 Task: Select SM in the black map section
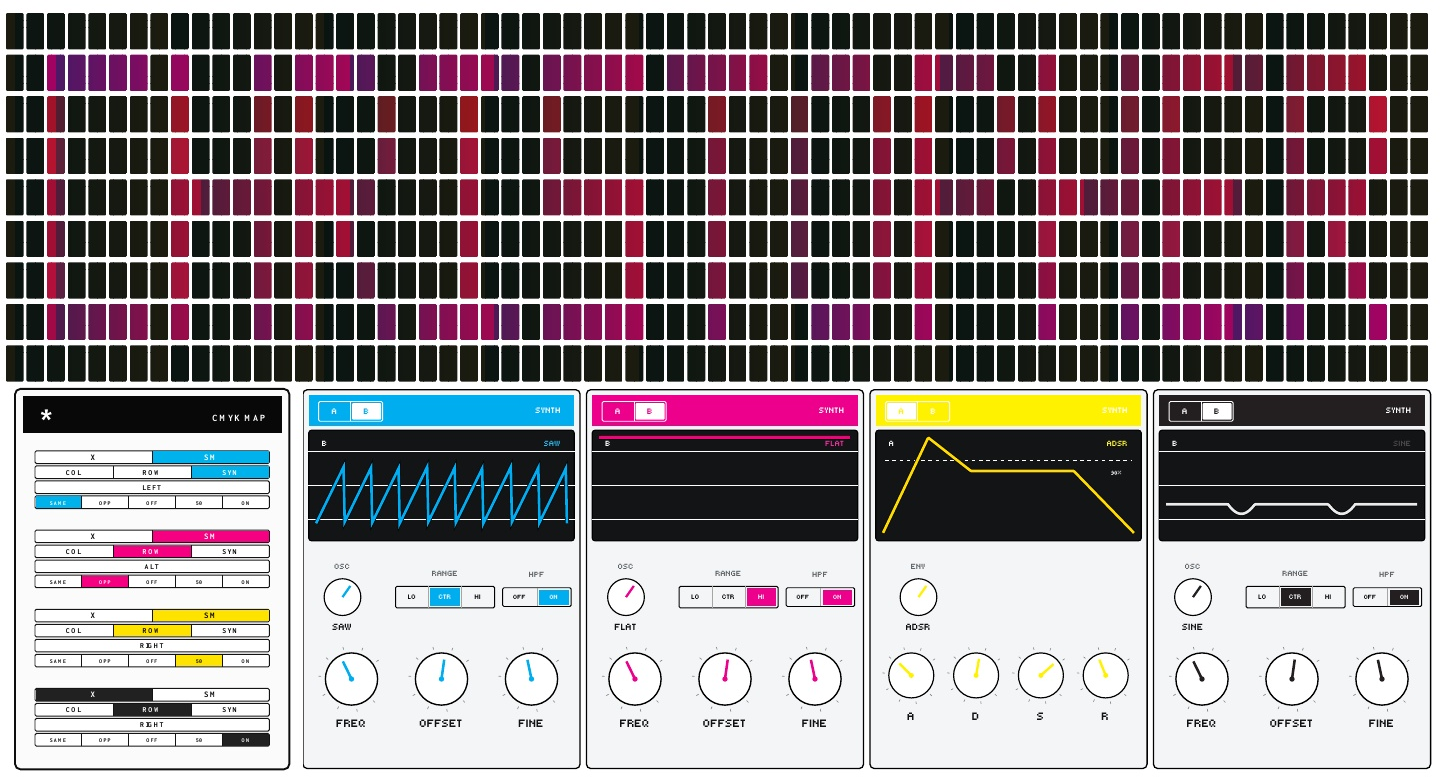point(210,694)
